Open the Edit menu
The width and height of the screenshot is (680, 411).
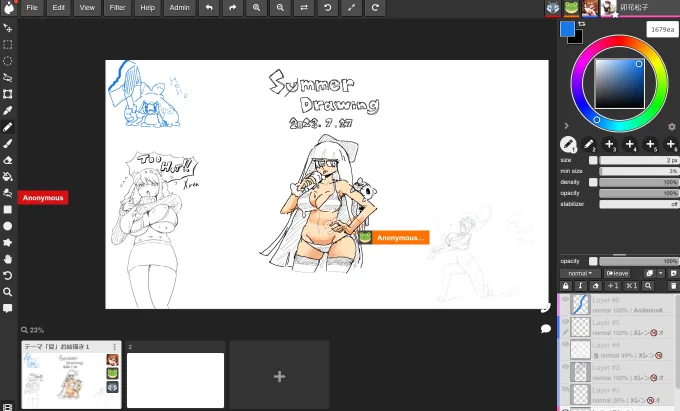[59, 7]
